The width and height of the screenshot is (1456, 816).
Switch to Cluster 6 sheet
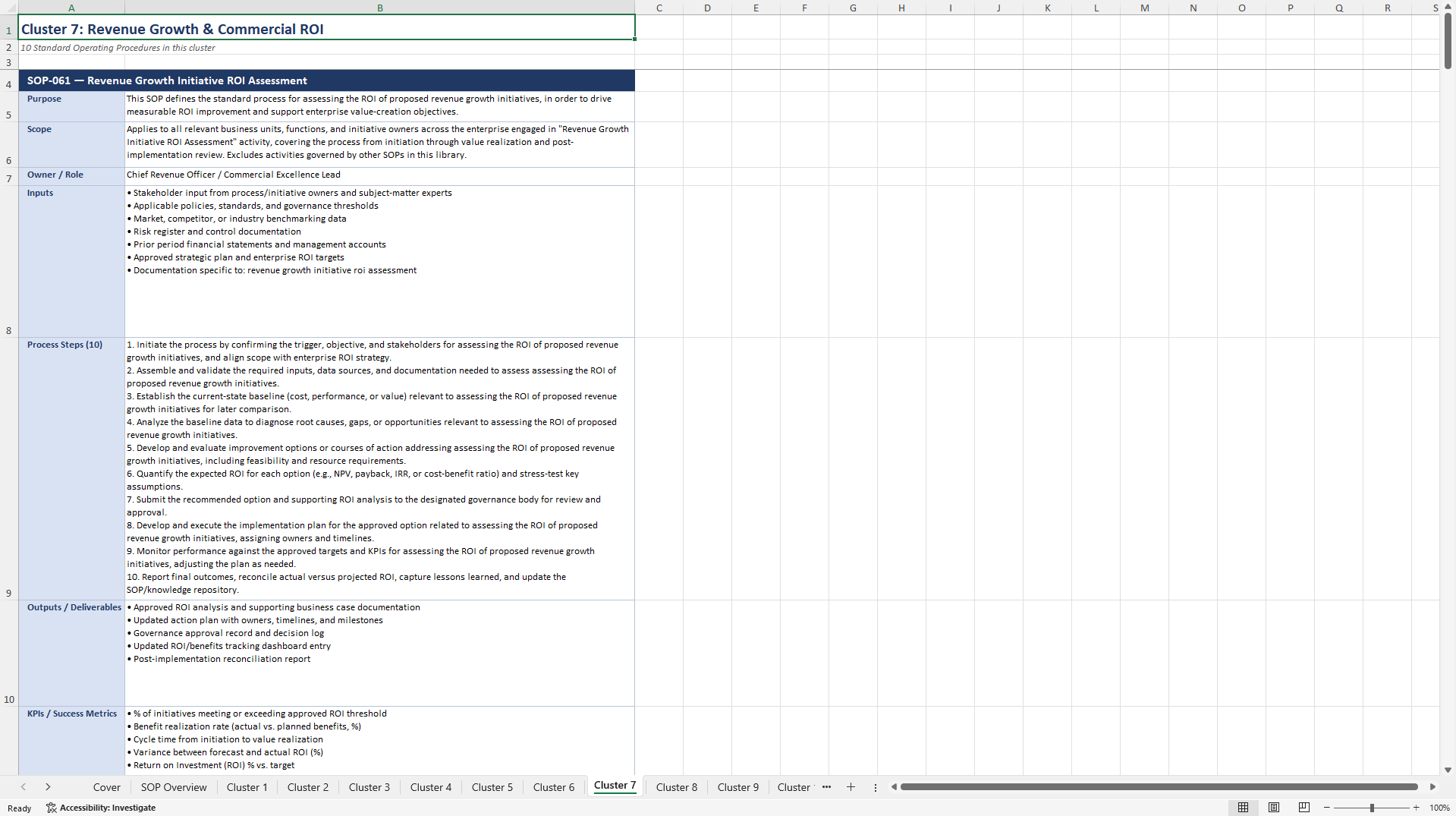tap(554, 787)
